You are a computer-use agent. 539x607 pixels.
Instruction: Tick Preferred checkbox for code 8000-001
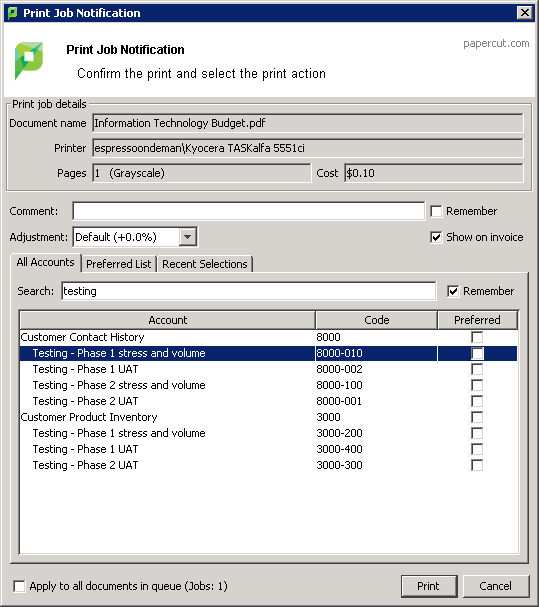(477, 401)
